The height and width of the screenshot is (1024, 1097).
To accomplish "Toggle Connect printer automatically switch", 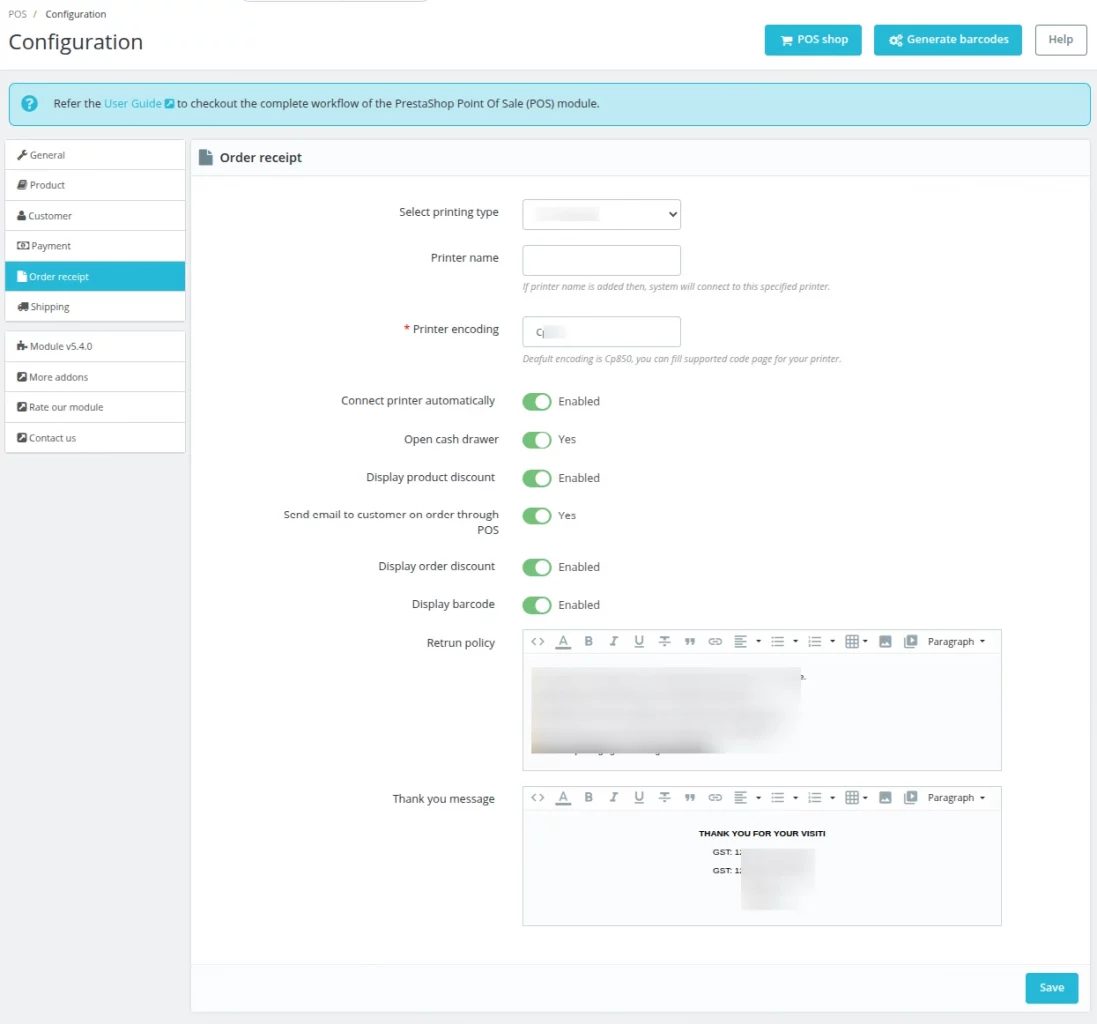I will point(537,401).
